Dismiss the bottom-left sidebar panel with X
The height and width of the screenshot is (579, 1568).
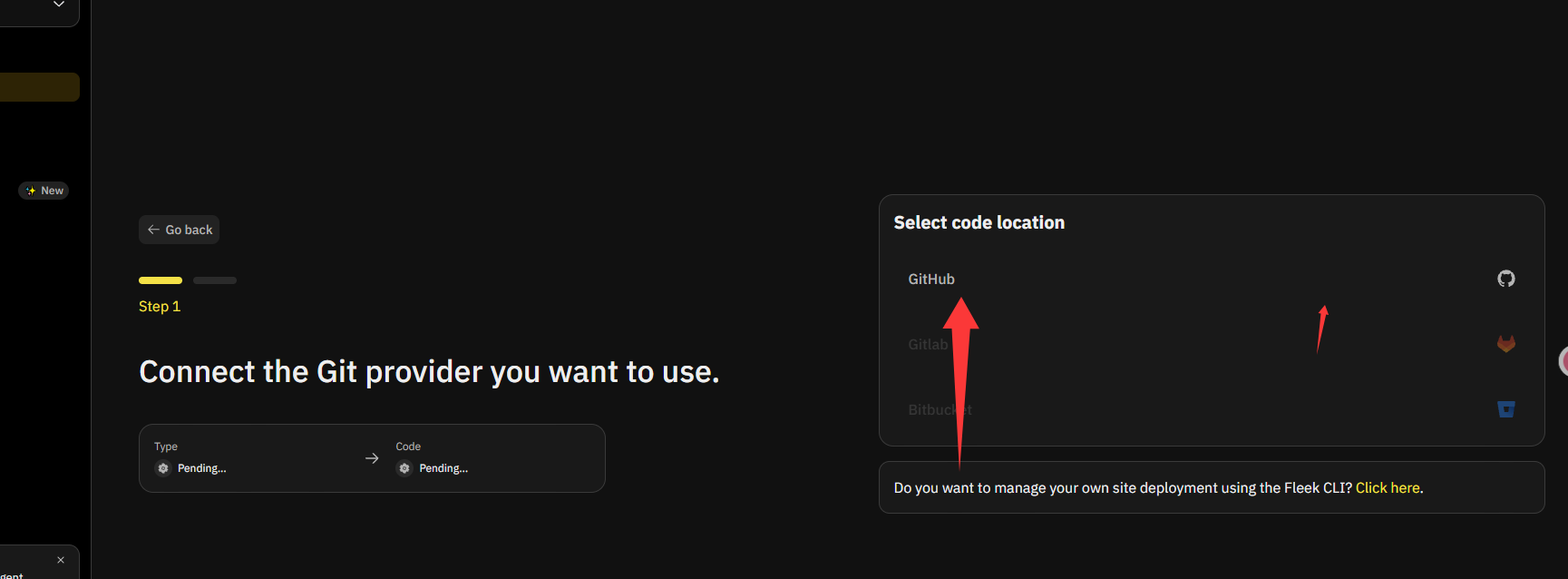[x=61, y=560]
